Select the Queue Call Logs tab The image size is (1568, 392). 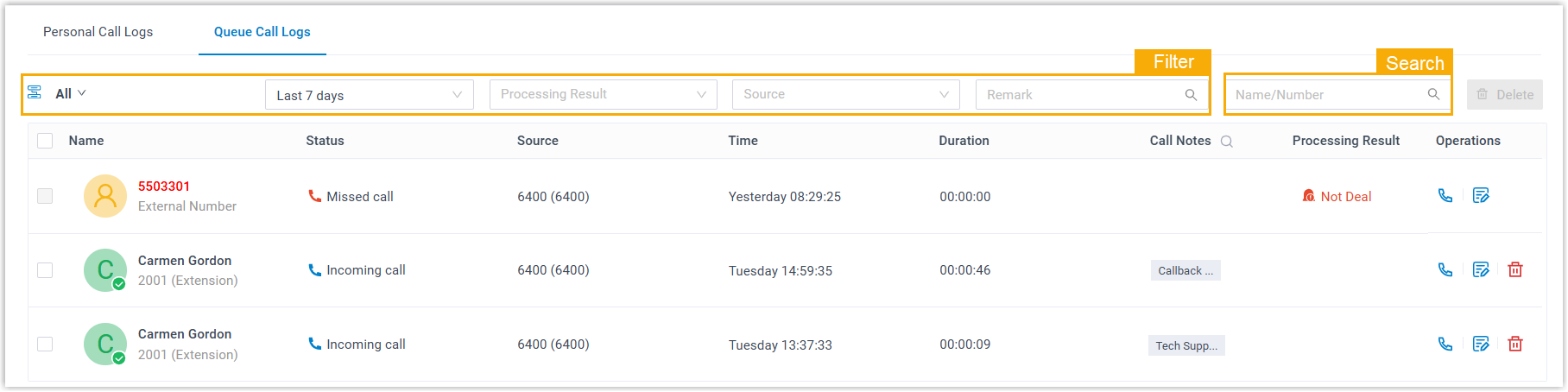[x=262, y=32]
